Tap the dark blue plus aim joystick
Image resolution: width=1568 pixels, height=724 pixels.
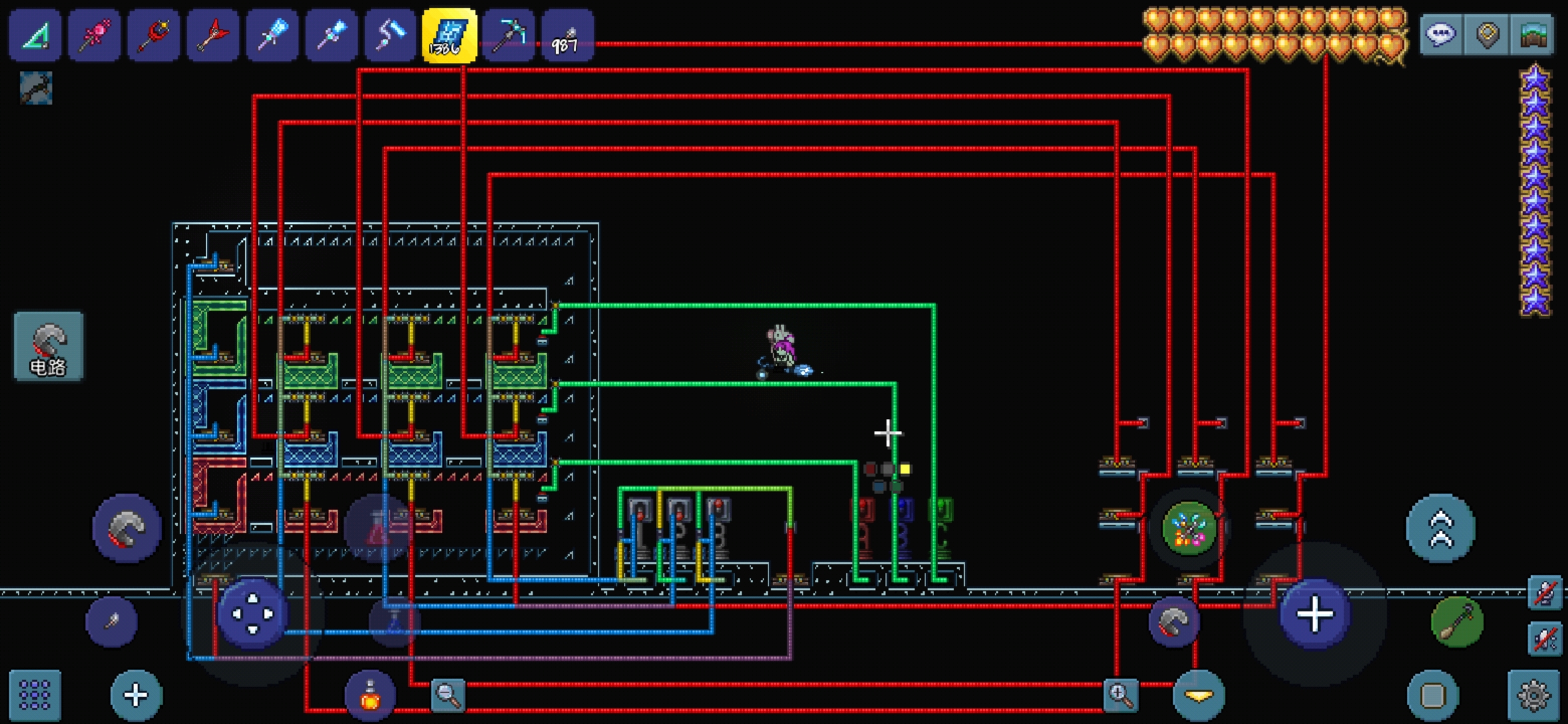point(1315,614)
